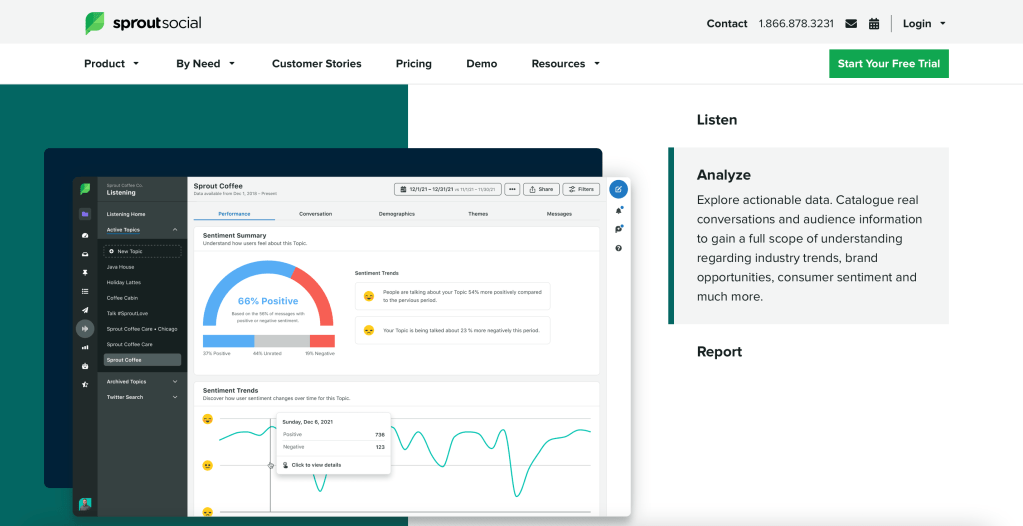Screen dimensions: 1023x526
Task: Open the notifications bell icon
Action: (618, 210)
